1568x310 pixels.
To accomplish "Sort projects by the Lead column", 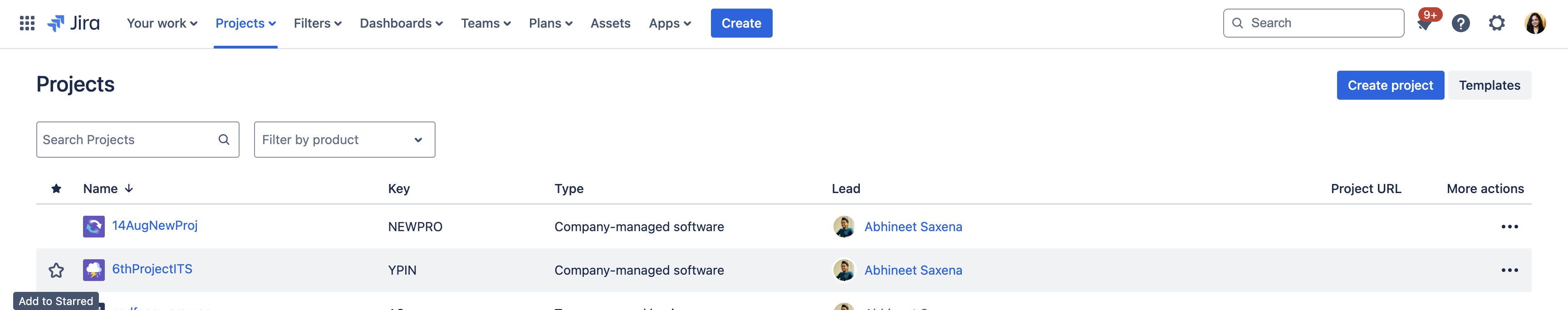I will click(x=846, y=189).
